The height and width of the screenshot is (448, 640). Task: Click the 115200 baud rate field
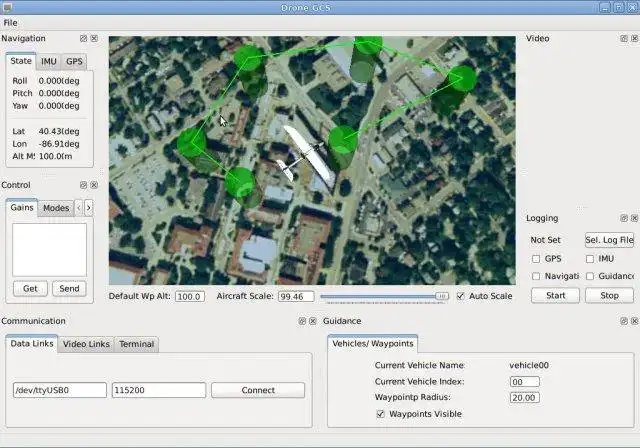click(x=159, y=390)
